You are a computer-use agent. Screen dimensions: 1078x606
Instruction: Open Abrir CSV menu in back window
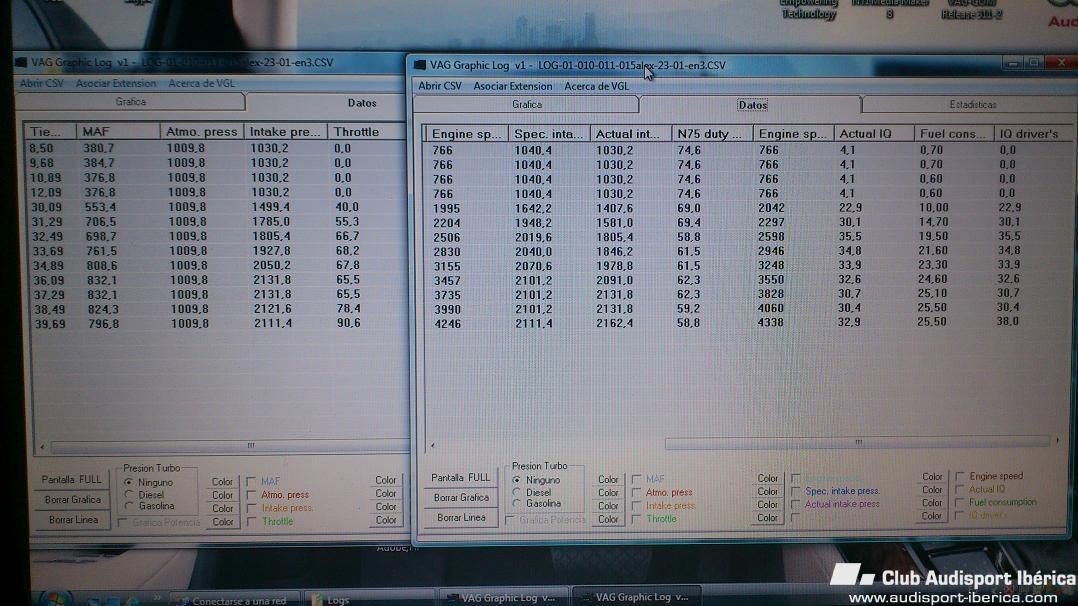coord(41,83)
